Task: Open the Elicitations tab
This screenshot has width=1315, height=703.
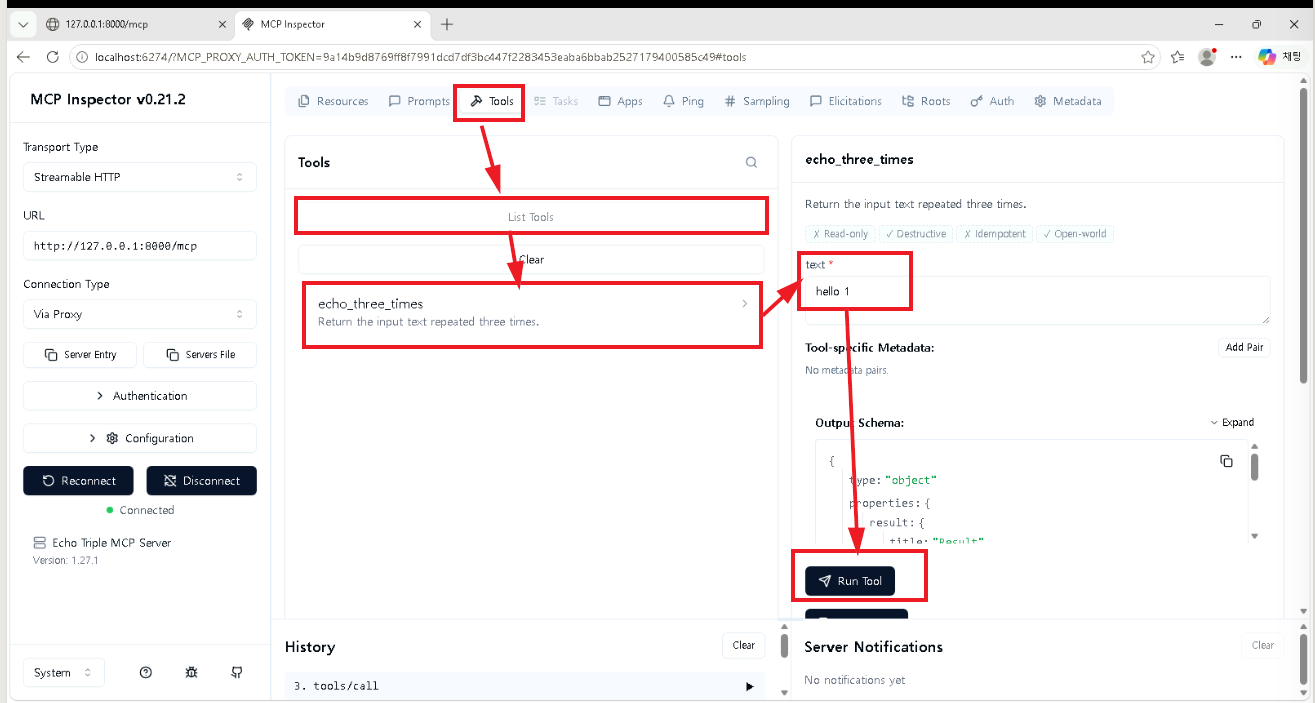Action: pyautogui.click(x=846, y=101)
